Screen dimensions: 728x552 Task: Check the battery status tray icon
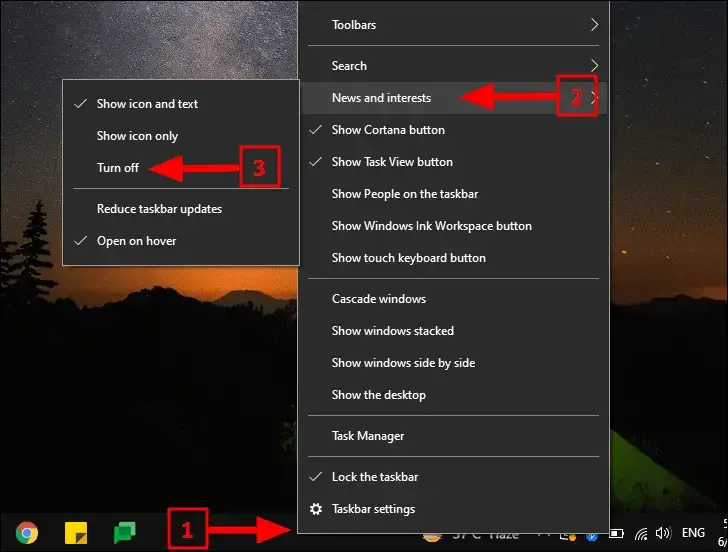coord(617,533)
